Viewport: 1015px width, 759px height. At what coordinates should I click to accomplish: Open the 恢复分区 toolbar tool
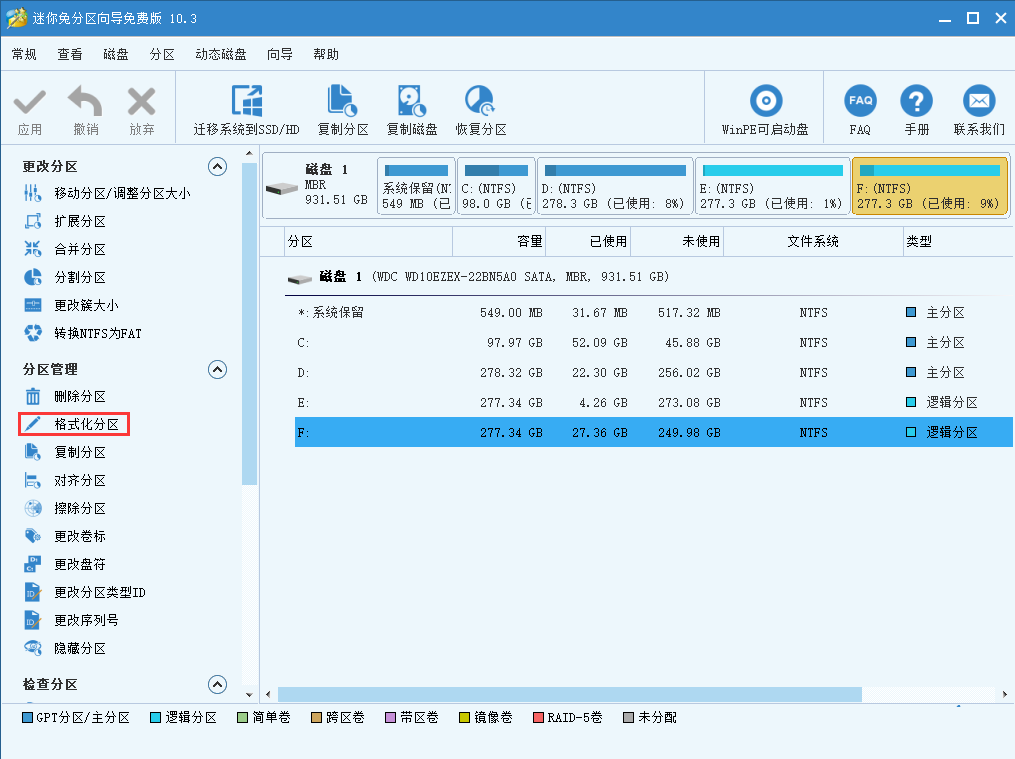click(x=481, y=110)
